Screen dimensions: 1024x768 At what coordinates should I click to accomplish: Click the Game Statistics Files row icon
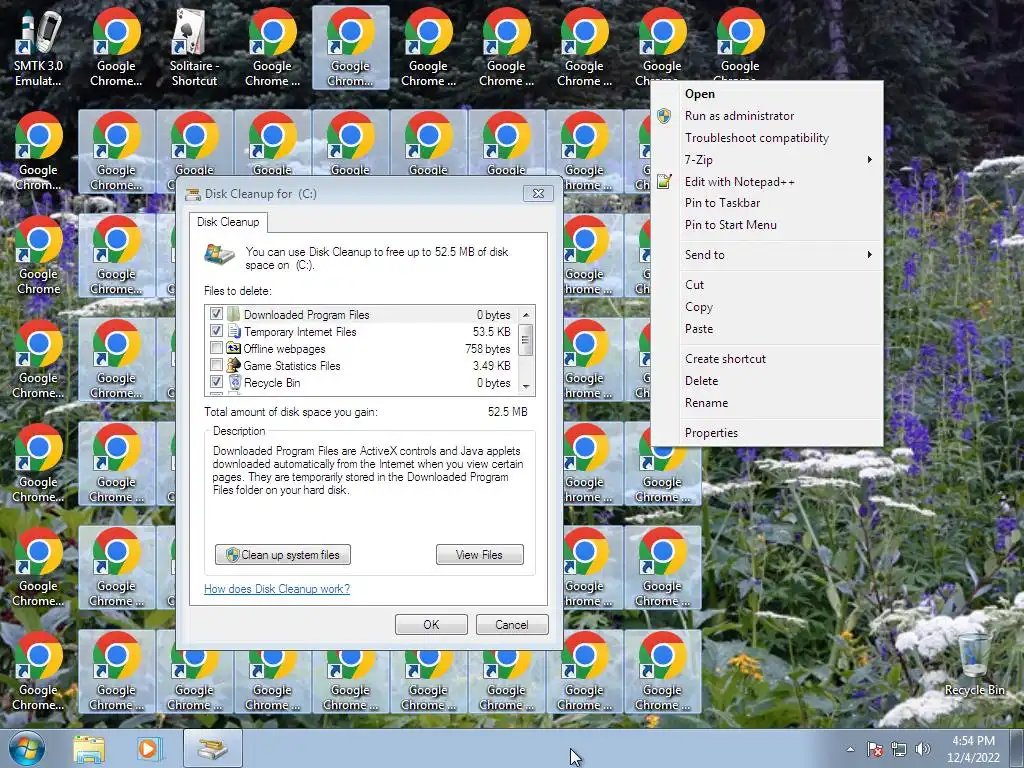pos(234,365)
